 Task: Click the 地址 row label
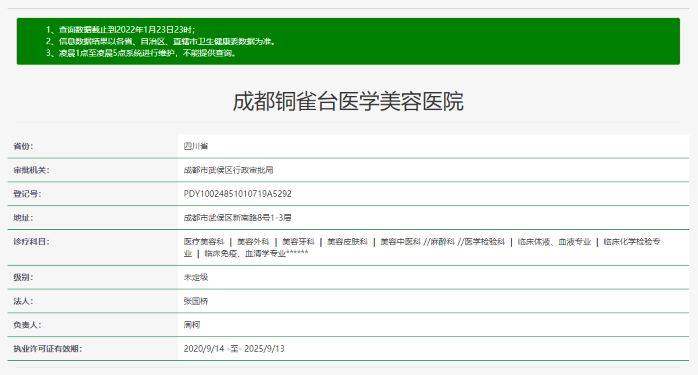pyautogui.click(x=23, y=218)
